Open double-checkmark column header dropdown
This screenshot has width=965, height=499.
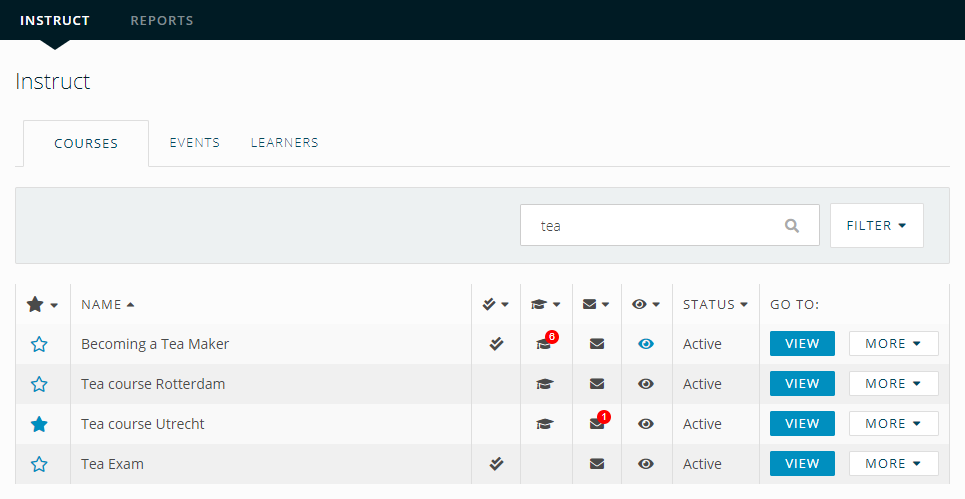click(495, 305)
